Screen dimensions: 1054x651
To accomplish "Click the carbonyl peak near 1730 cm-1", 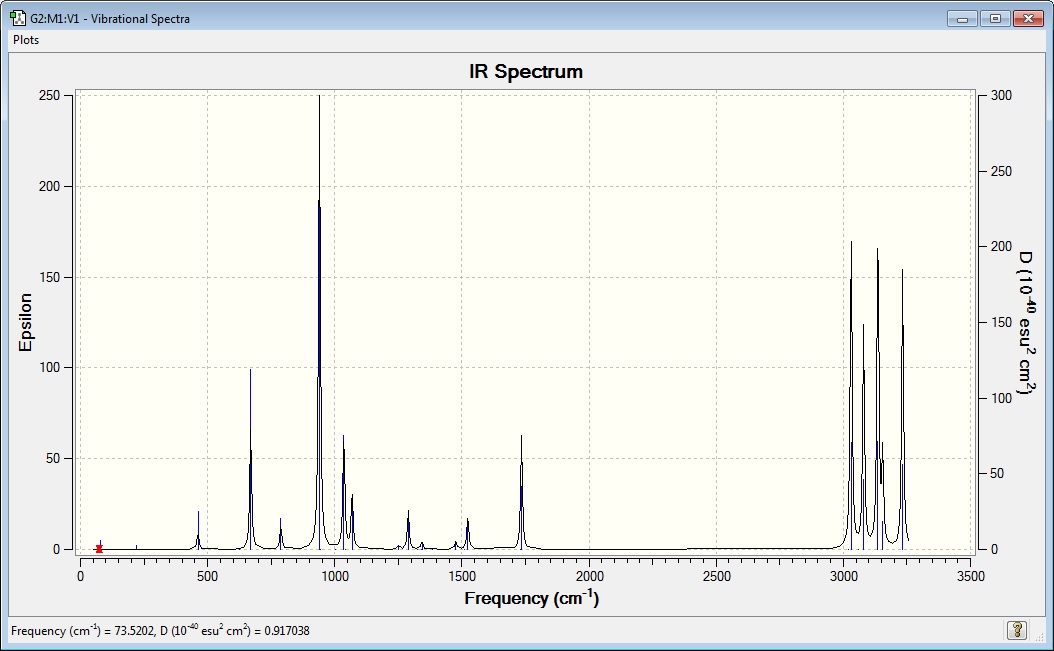I will [x=522, y=492].
